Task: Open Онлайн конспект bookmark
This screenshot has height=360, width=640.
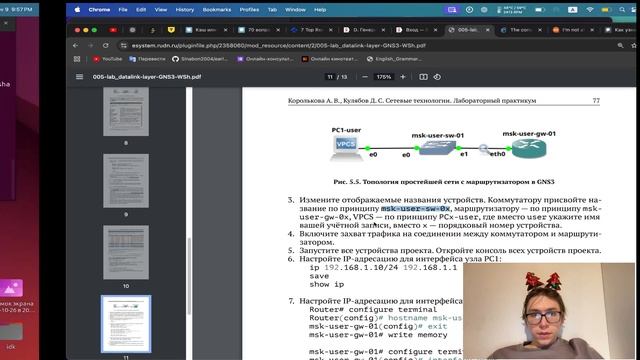Action: [x=329, y=59]
